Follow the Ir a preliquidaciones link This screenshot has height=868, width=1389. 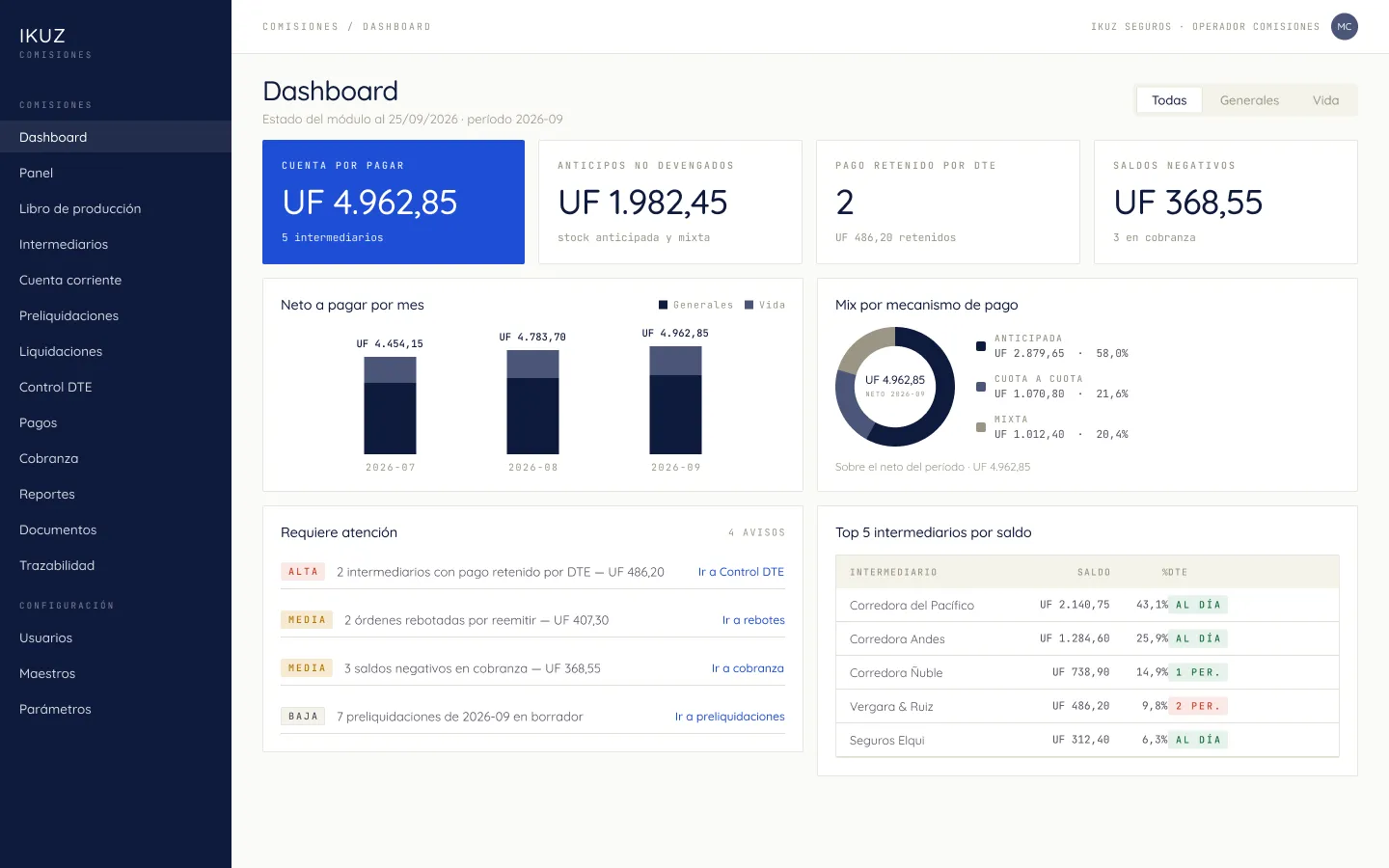click(x=729, y=717)
